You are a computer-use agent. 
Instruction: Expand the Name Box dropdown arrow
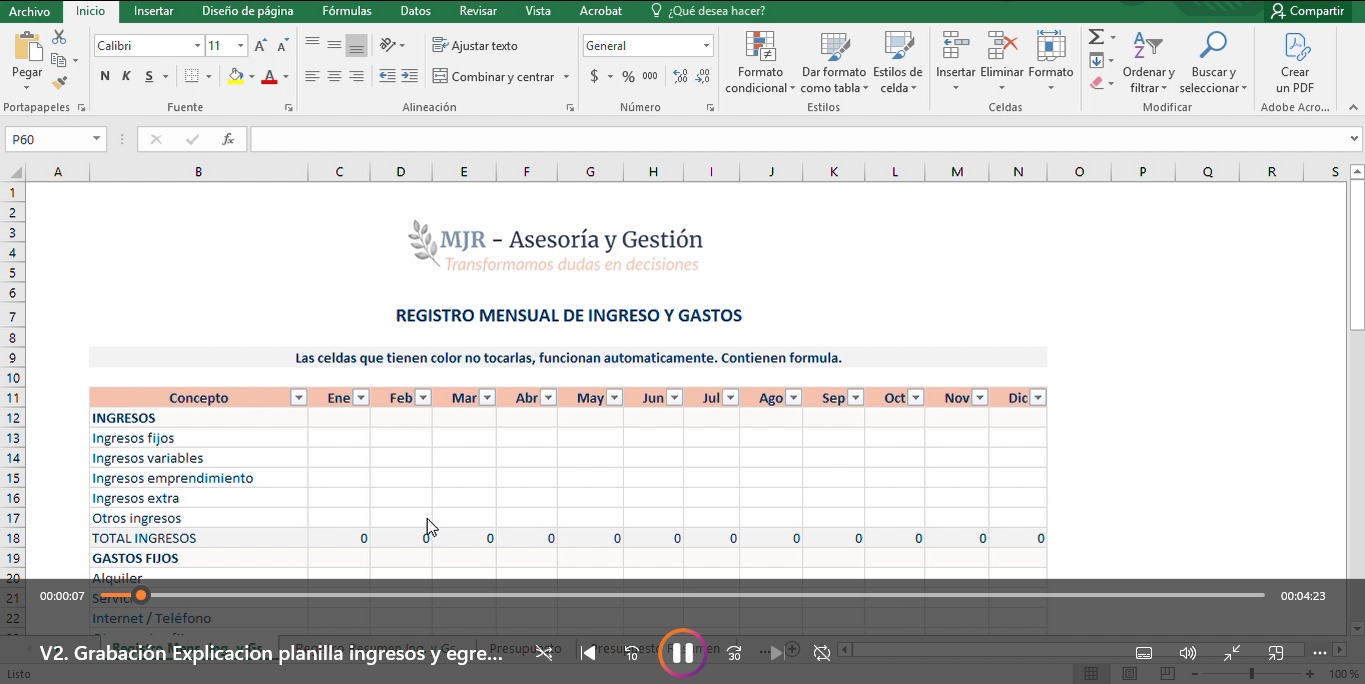coord(97,139)
